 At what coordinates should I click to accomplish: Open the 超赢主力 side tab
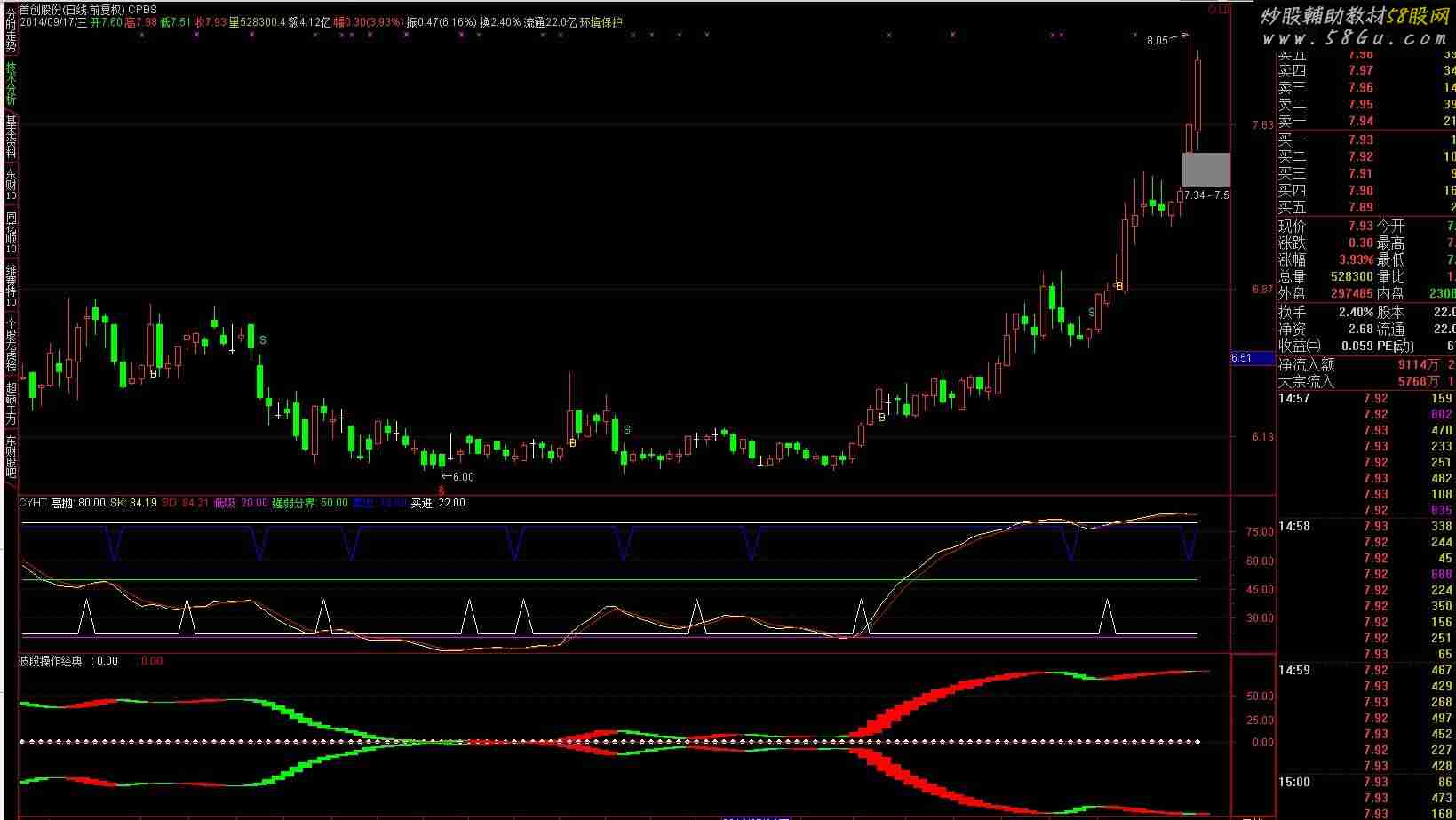(x=11, y=404)
